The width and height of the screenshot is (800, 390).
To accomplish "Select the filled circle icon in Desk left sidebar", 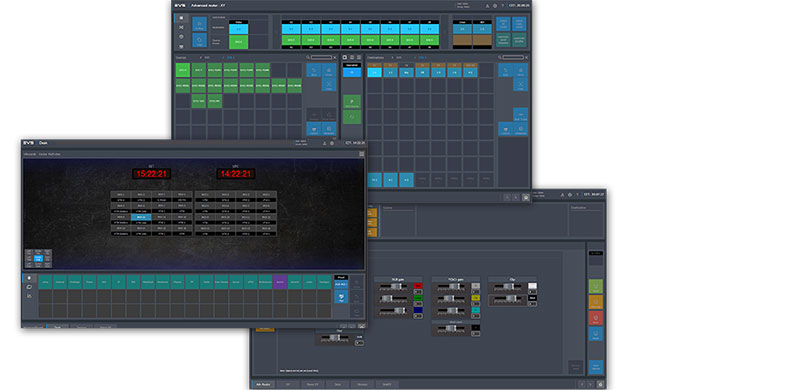I will pos(29,278).
